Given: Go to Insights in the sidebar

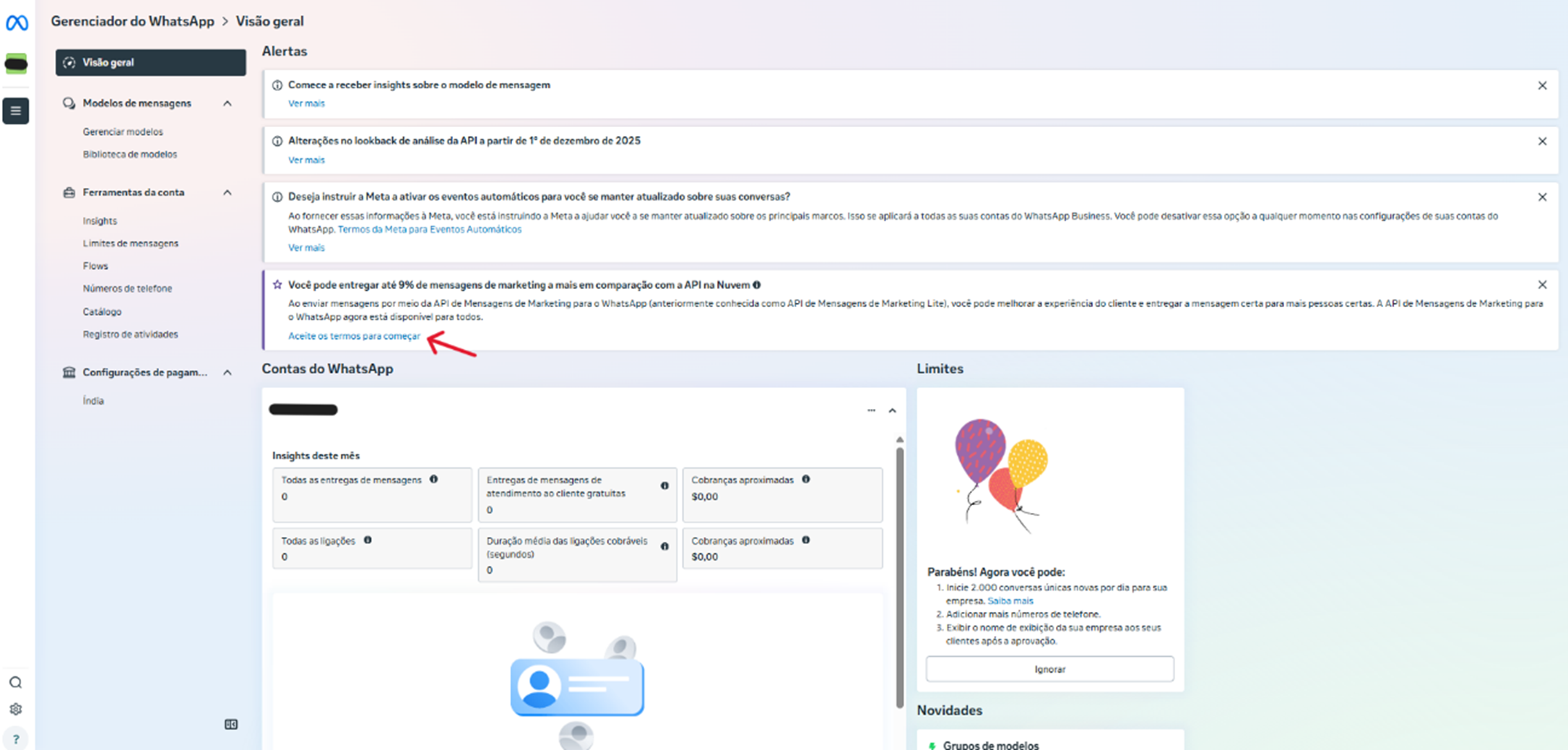Looking at the screenshot, I should coord(100,220).
